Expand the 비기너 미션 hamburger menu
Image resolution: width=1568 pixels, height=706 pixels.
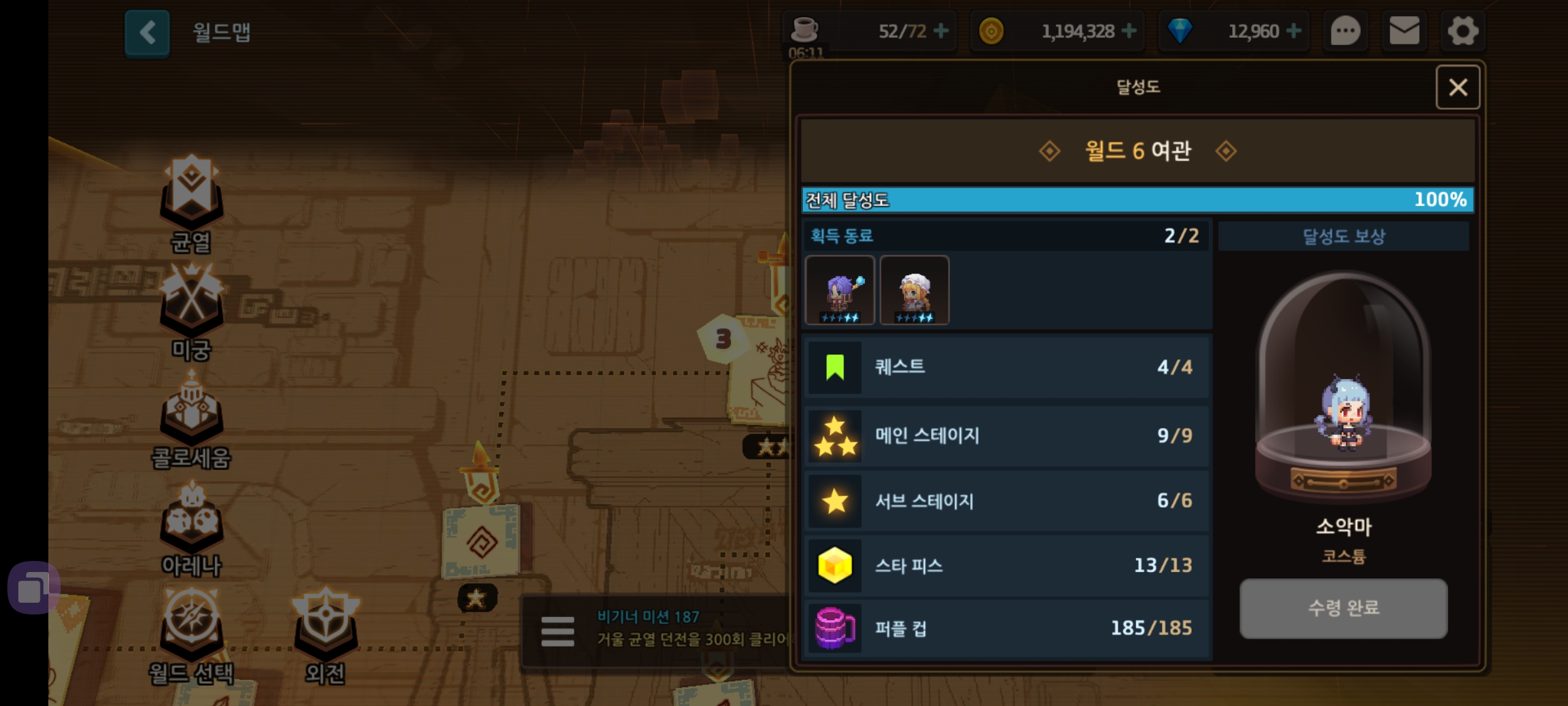557,631
